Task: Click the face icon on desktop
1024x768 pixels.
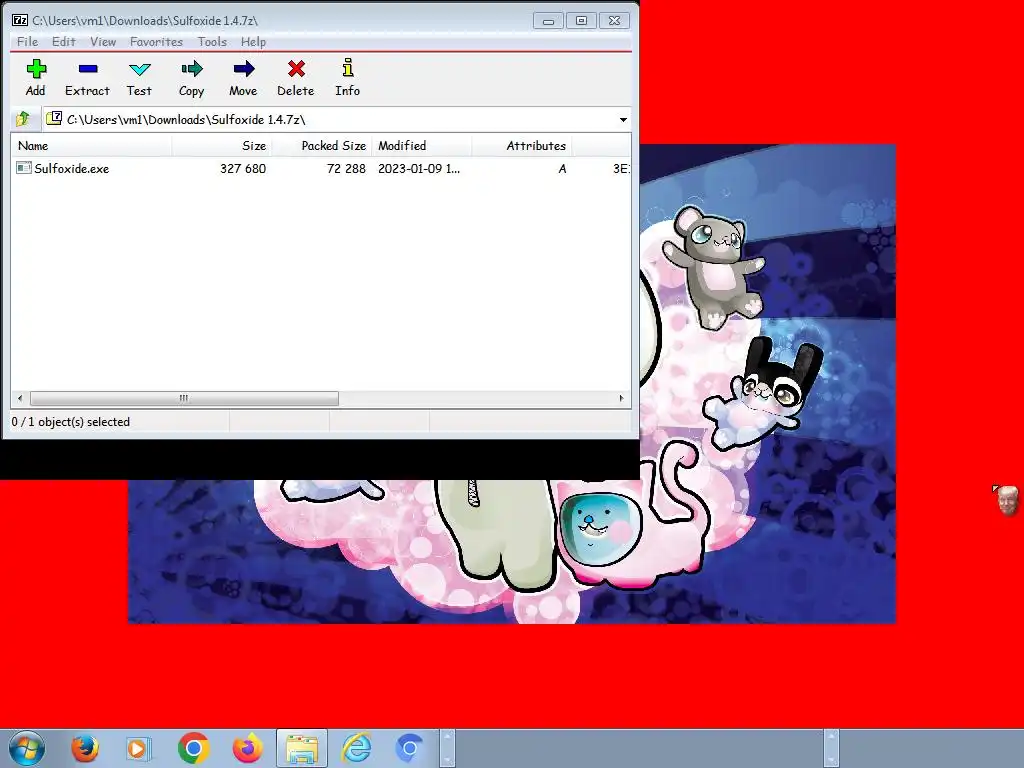Action: [x=1006, y=500]
